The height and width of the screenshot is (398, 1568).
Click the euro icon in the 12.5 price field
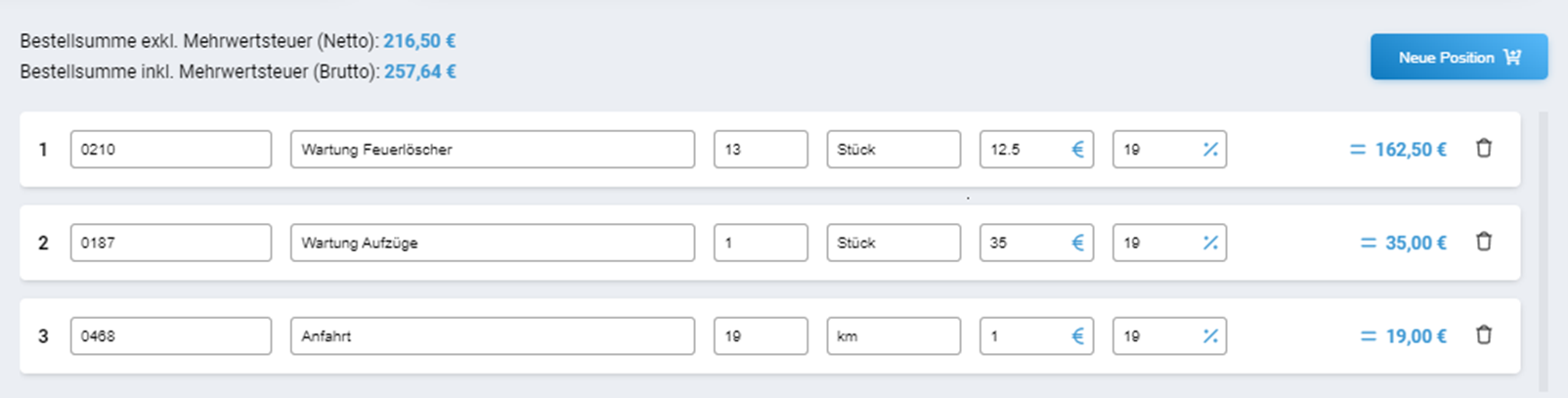click(1077, 150)
